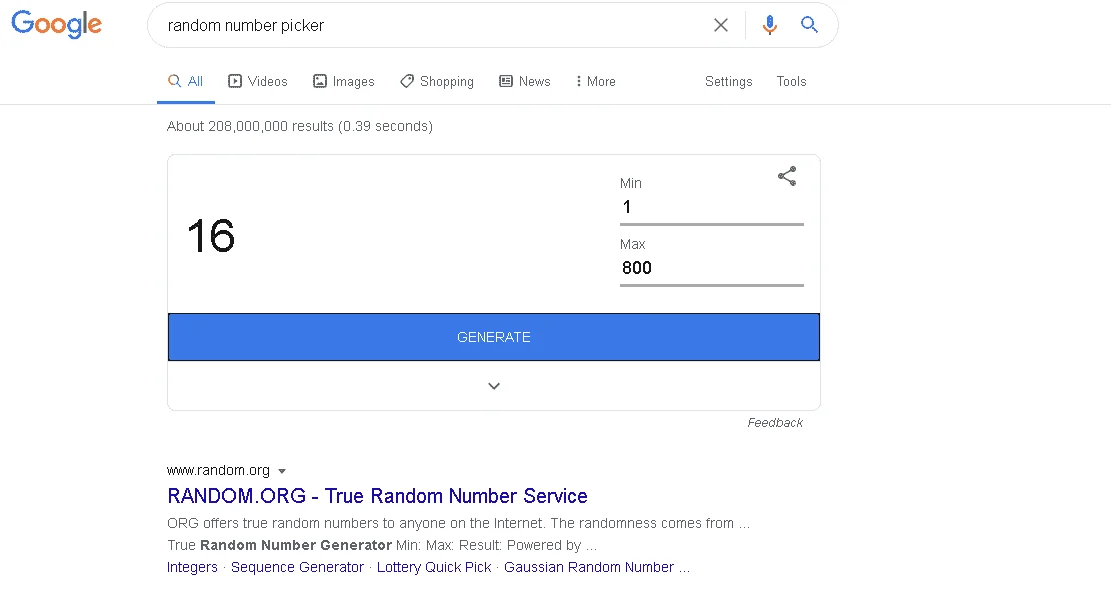This screenshot has width=1111, height=597.
Task: Open RANDOM.ORG True Random Number Service link
Action: click(377, 496)
